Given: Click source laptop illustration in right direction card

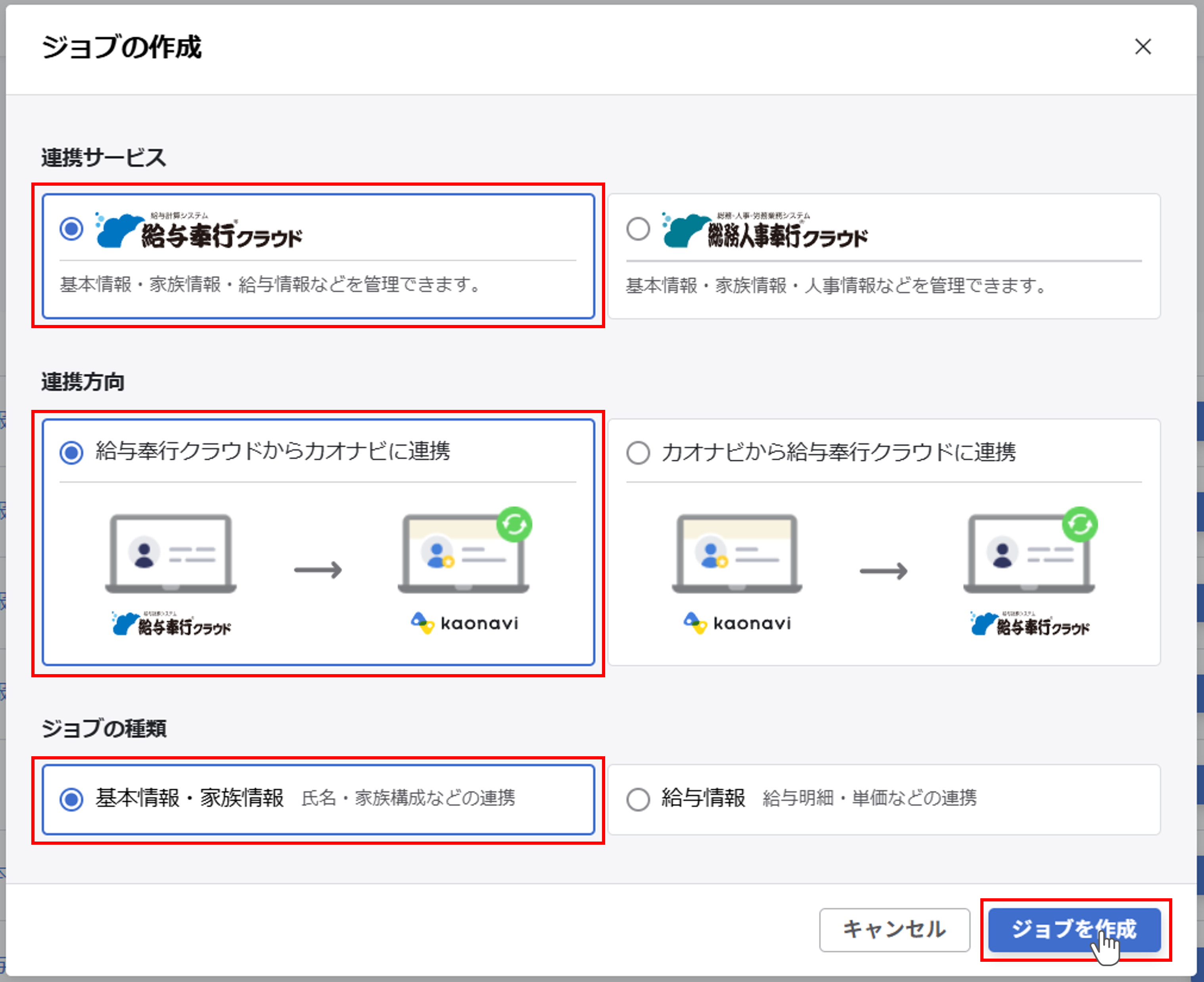Looking at the screenshot, I should [x=737, y=554].
